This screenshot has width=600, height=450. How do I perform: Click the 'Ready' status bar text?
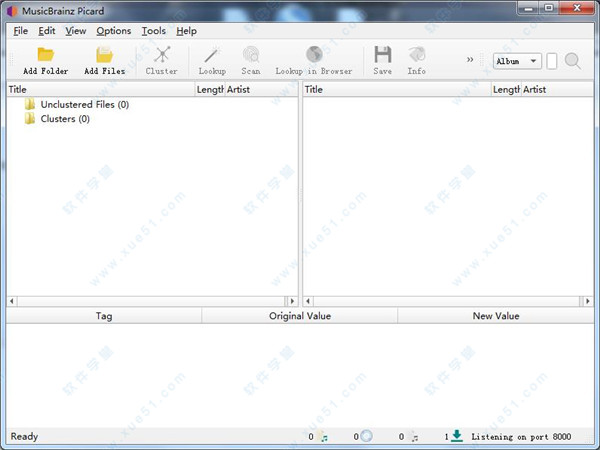24,436
